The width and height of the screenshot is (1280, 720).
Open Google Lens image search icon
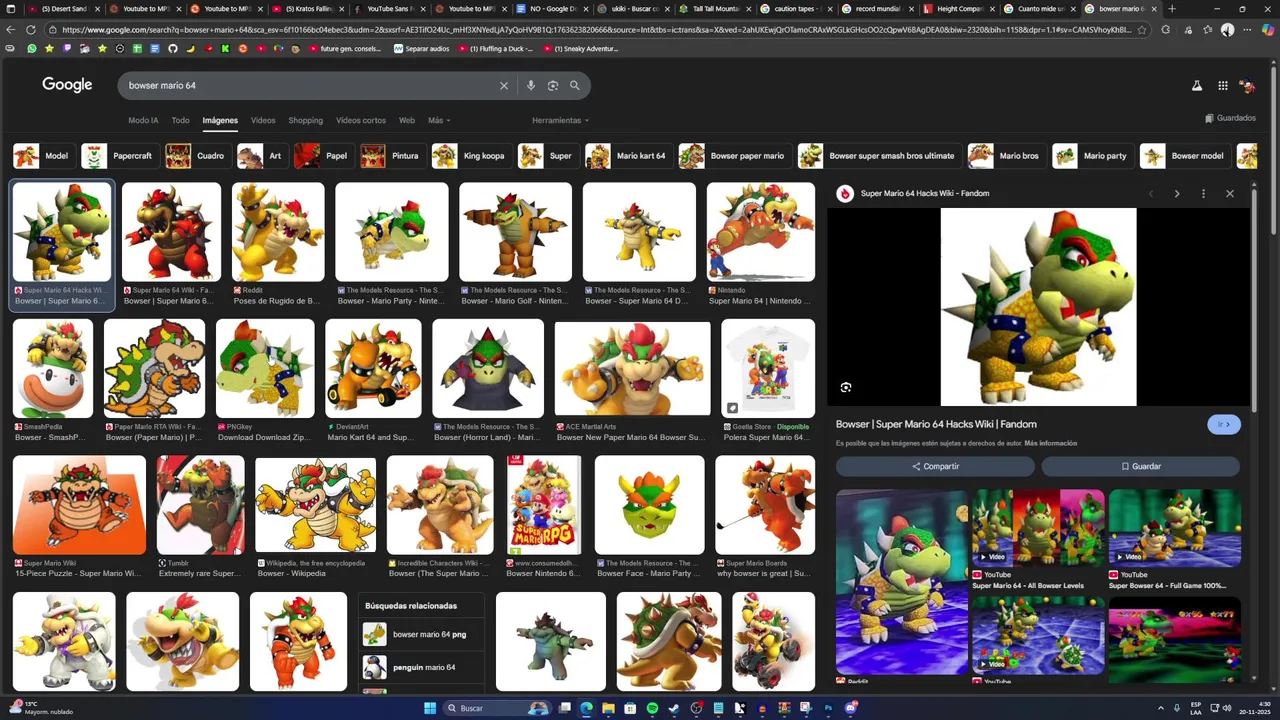(x=553, y=86)
